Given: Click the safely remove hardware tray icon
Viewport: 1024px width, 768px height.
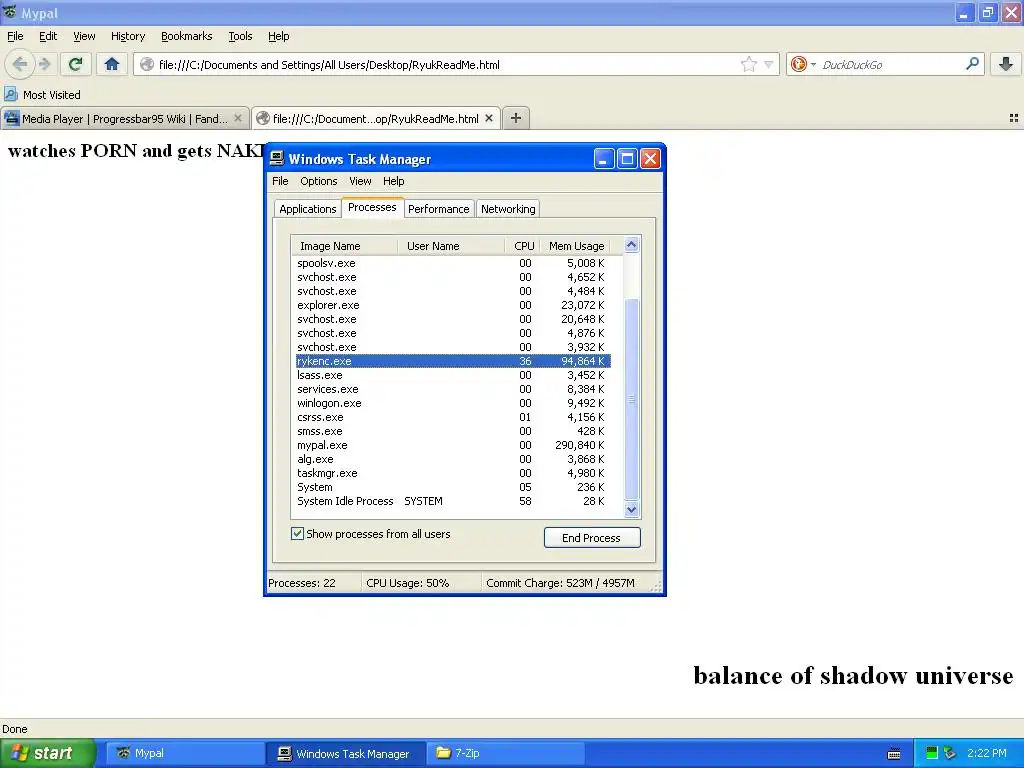Looking at the screenshot, I should [950, 753].
